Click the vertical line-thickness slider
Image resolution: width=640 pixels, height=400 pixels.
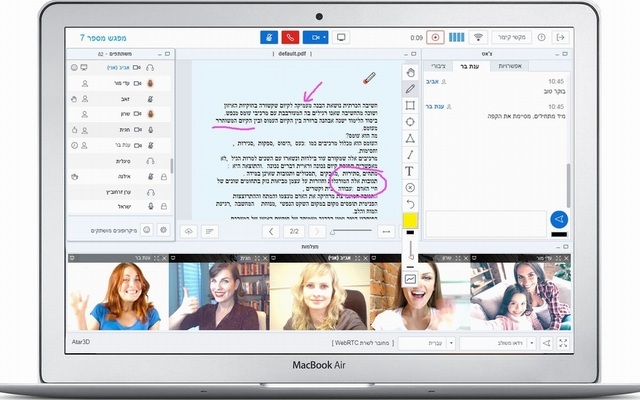click(411, 249)
